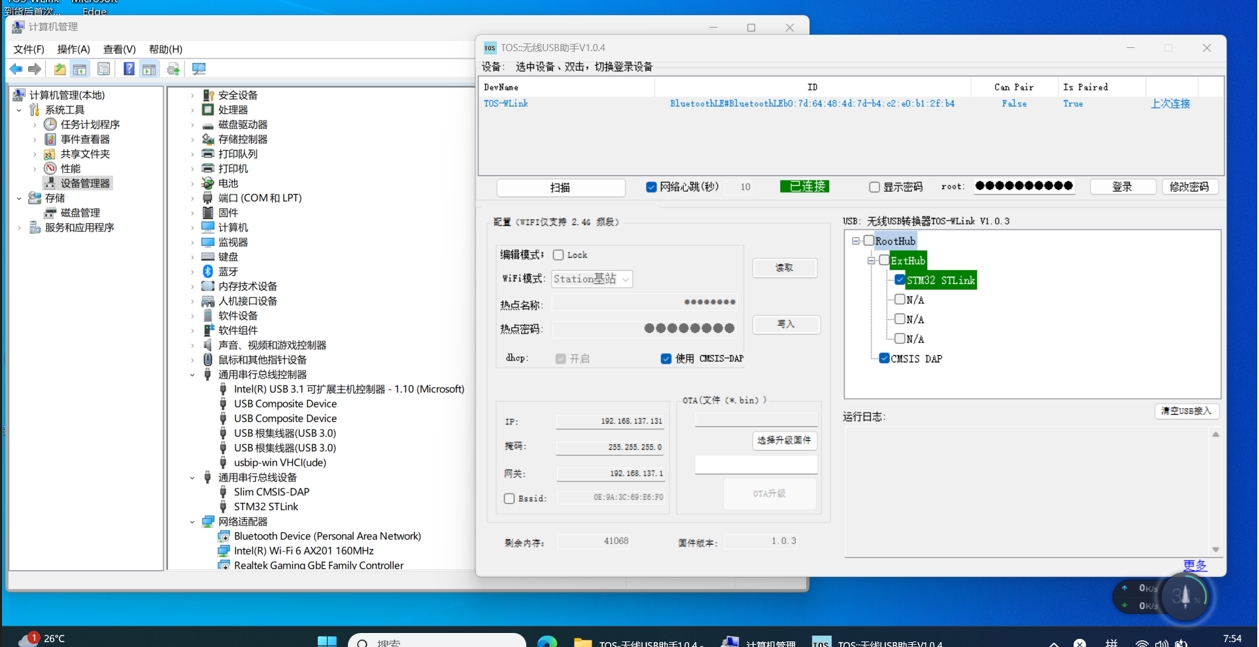Select the Monitors (监视器) device category
This screenshot has height=647, width=1259.
tap(233, 242)
